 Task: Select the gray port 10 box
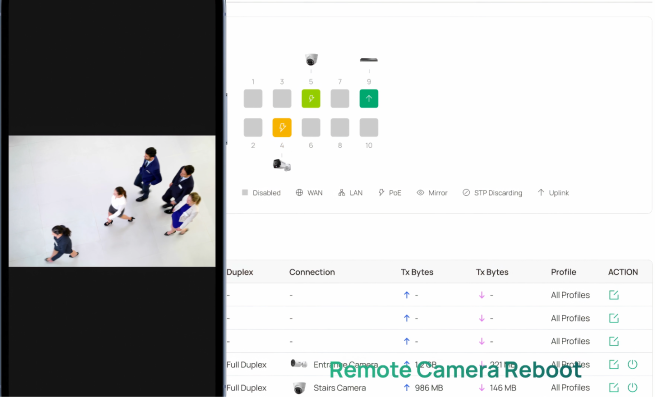[369, 127]
